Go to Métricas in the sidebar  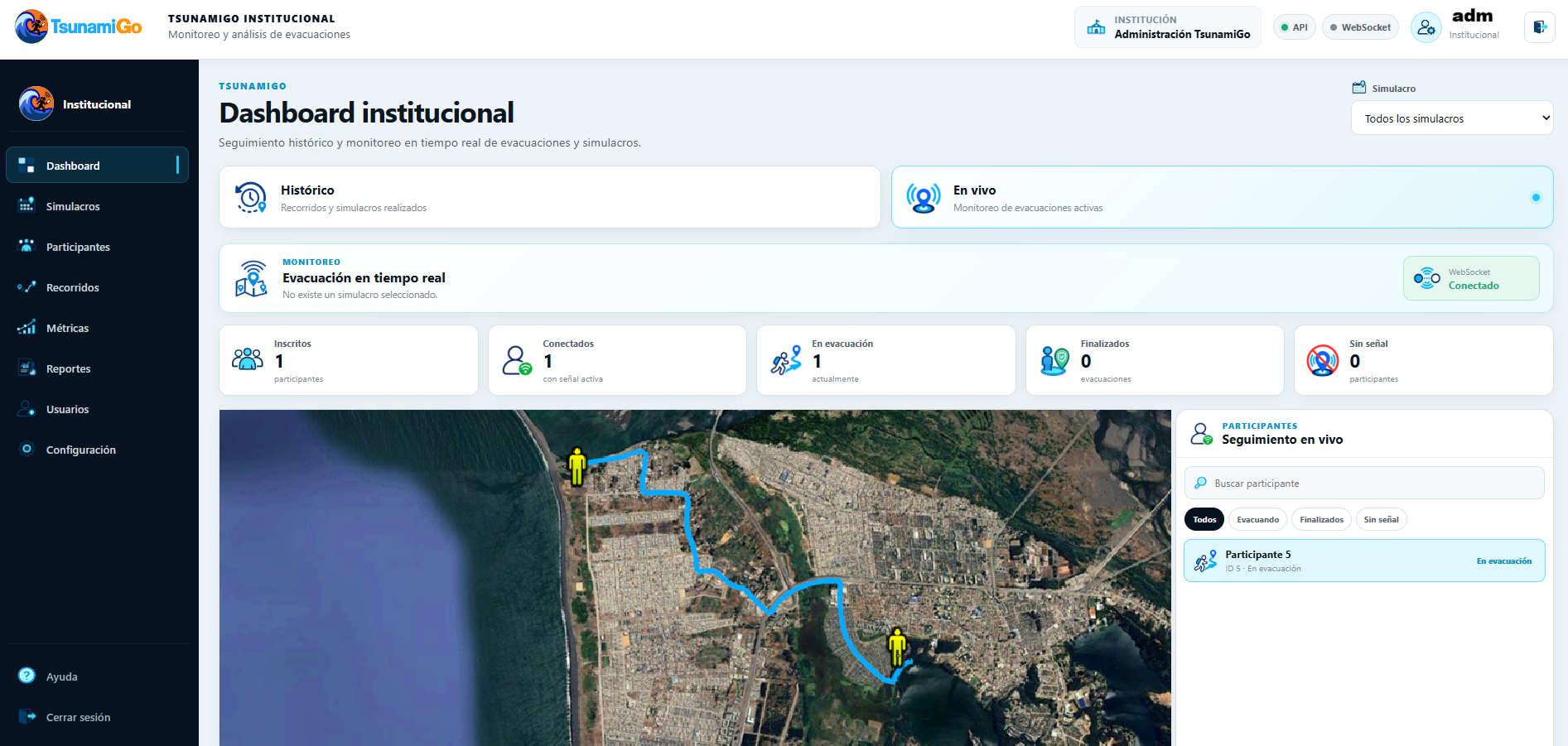click(x=97, y=328)
